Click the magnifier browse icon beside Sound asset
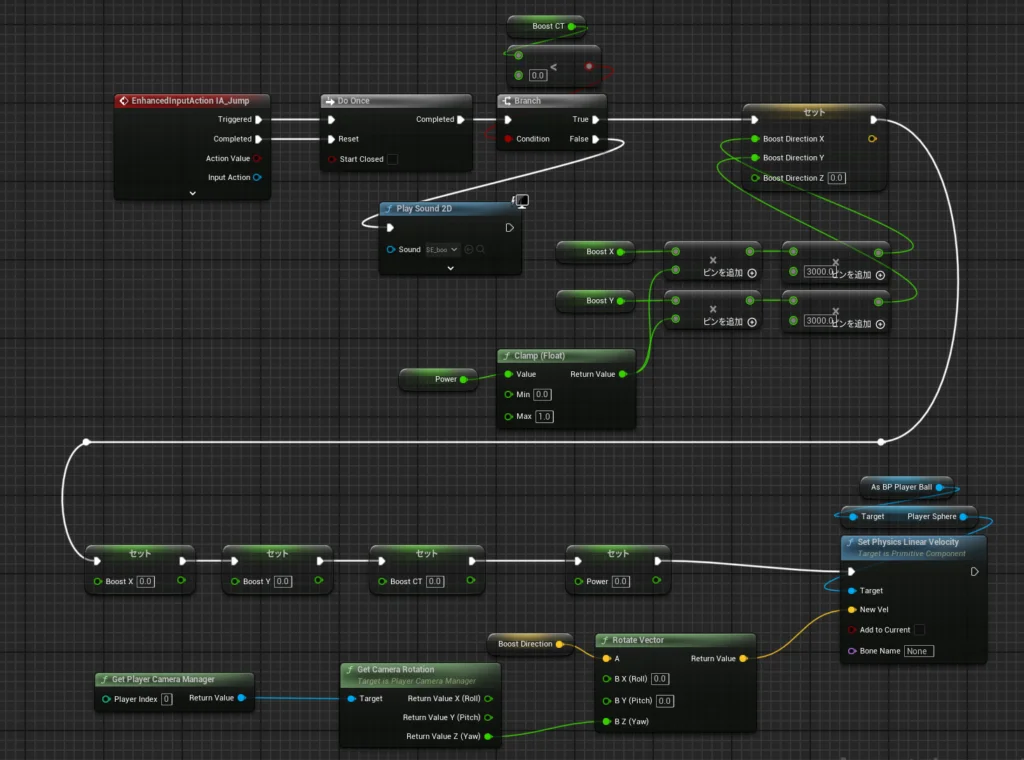 click(x=480, y=249)
